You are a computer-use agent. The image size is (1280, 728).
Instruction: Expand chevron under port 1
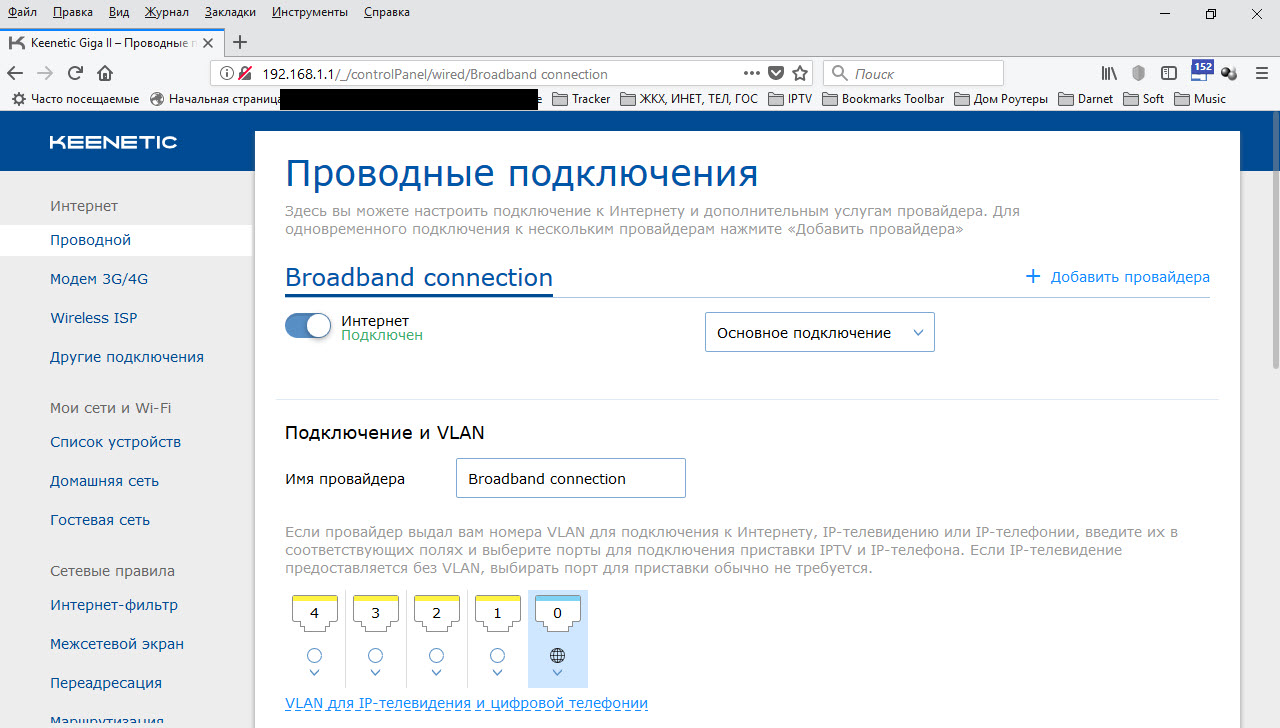[497, 673]
